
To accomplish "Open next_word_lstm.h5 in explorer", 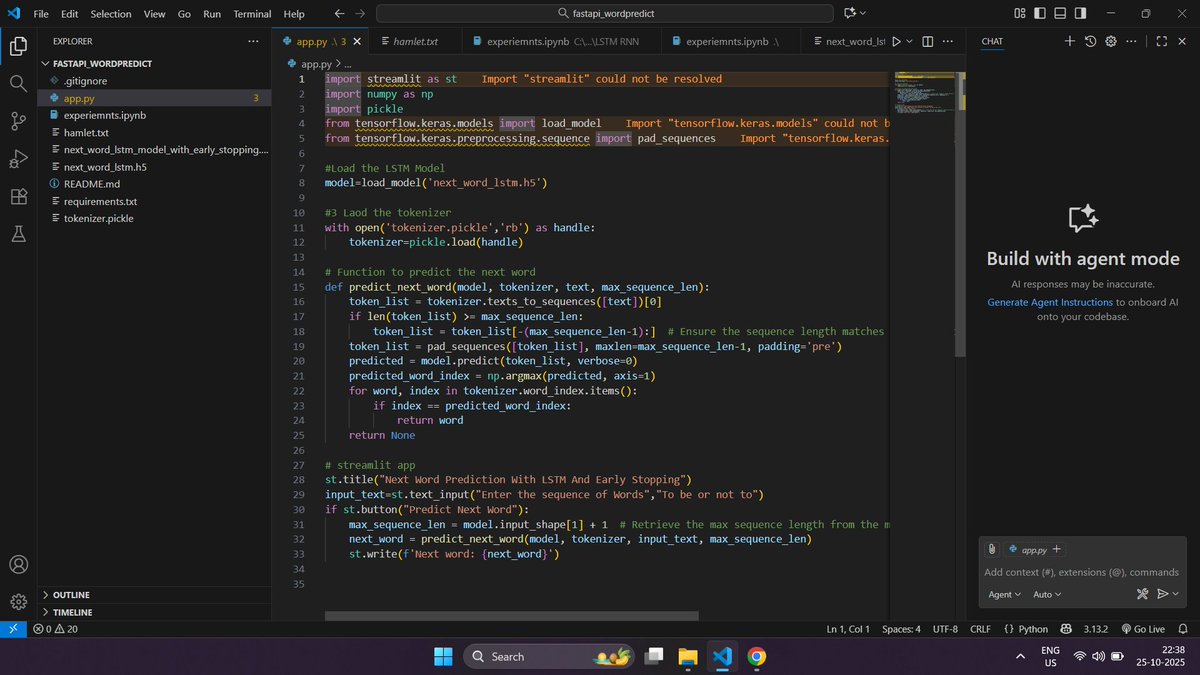I will pyautogui.click(x=154, y=167).
